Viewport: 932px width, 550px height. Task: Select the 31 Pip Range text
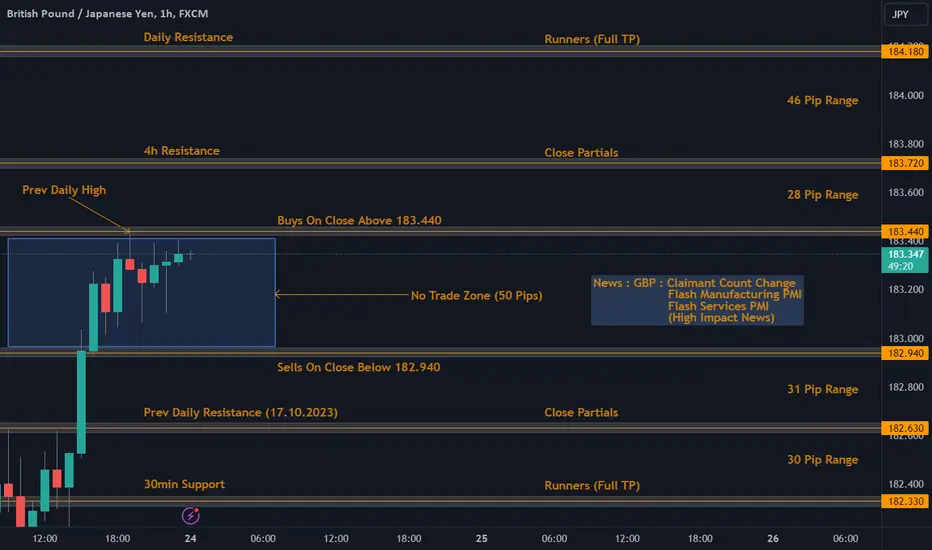click(823, 389)
